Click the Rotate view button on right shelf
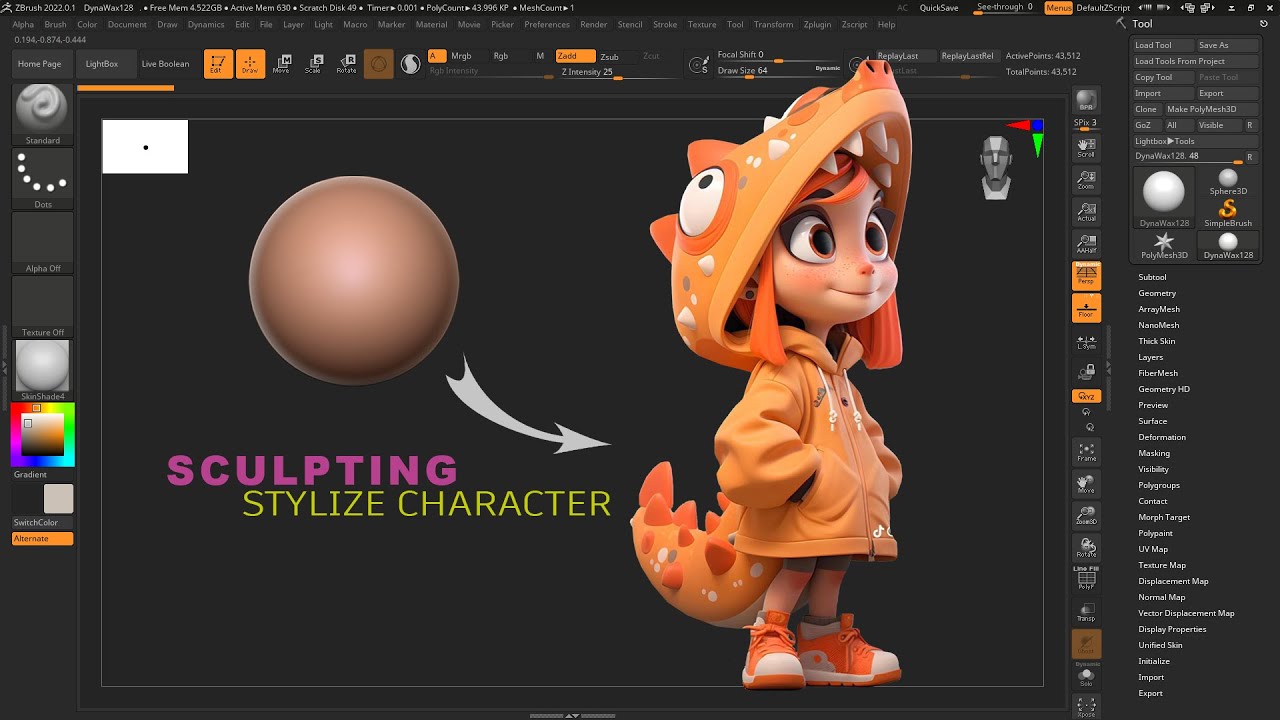Image resolution: width=1280 pixels, height=720 pixels. click(x=1086, y=548)
